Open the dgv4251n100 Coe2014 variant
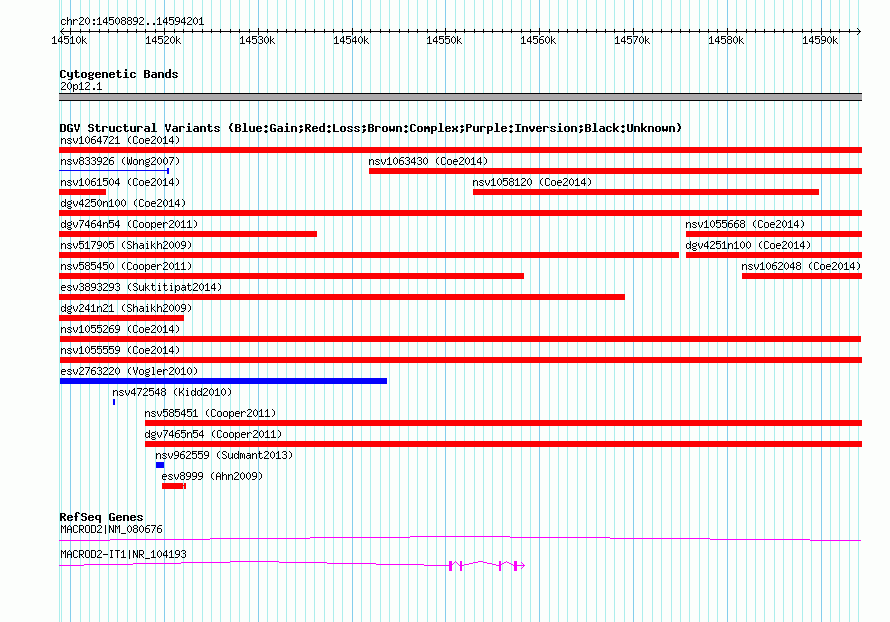This screenshot has height=622, width=890. pyautogui.click(x=773, y=255)
